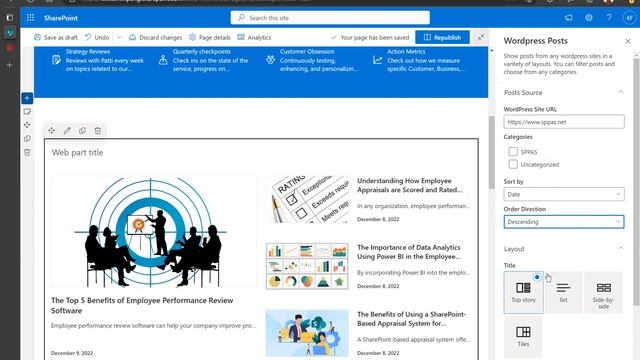Screen dimensions: 640x360
Task: Collapse the Layout section
Action: tap(621, 248)
